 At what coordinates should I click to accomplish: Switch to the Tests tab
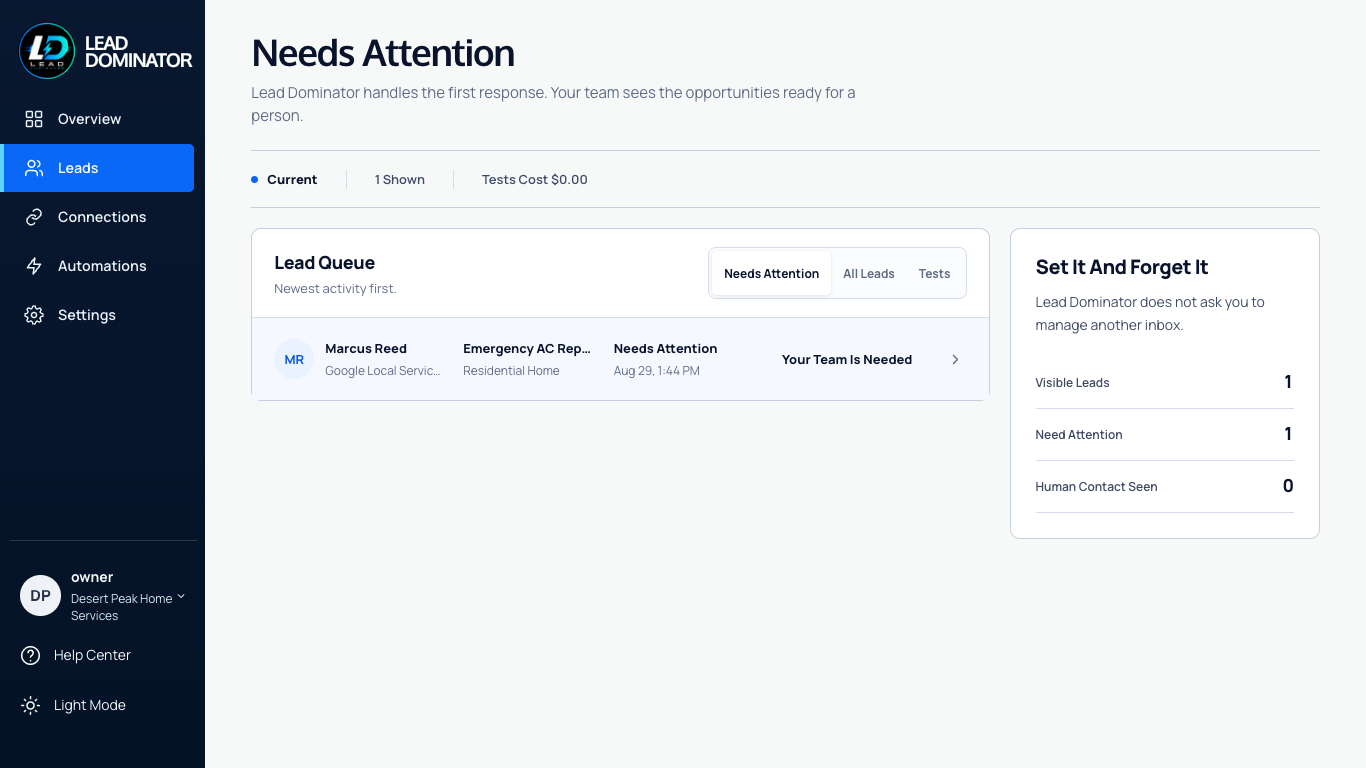(934, 274)
